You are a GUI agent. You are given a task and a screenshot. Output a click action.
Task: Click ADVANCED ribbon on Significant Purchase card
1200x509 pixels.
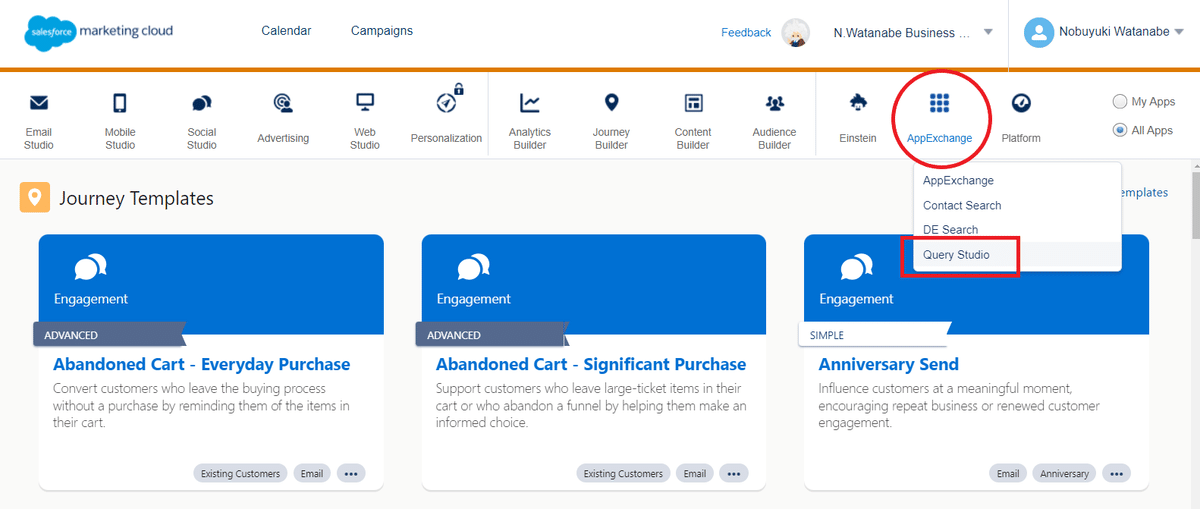tap(491, 335)
